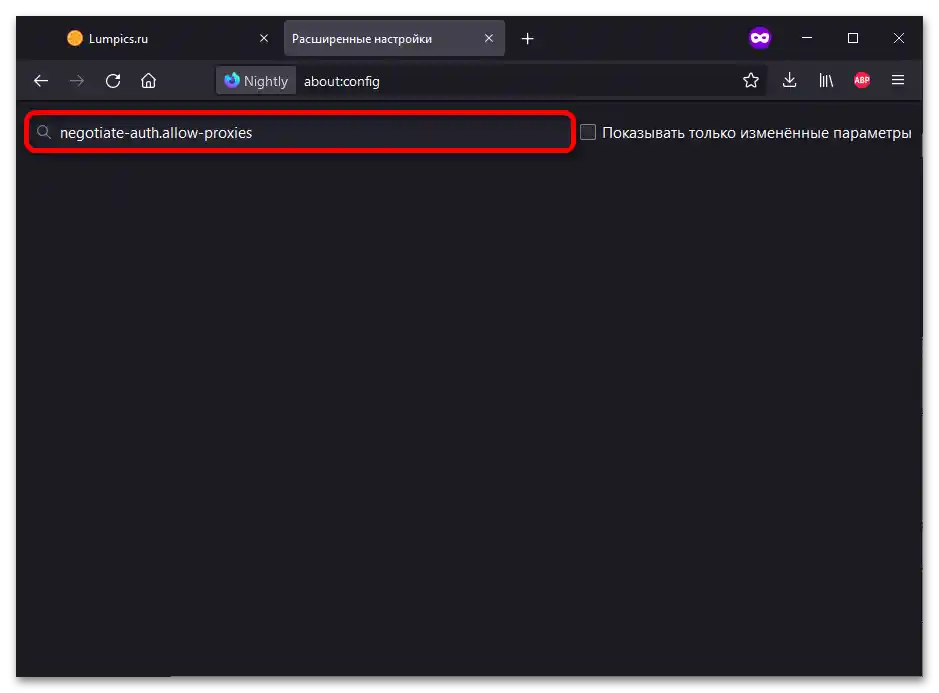Go back with the back arrow
This screenshot has height=693, width=939.
pyautogui.click(x=41, y=80)
